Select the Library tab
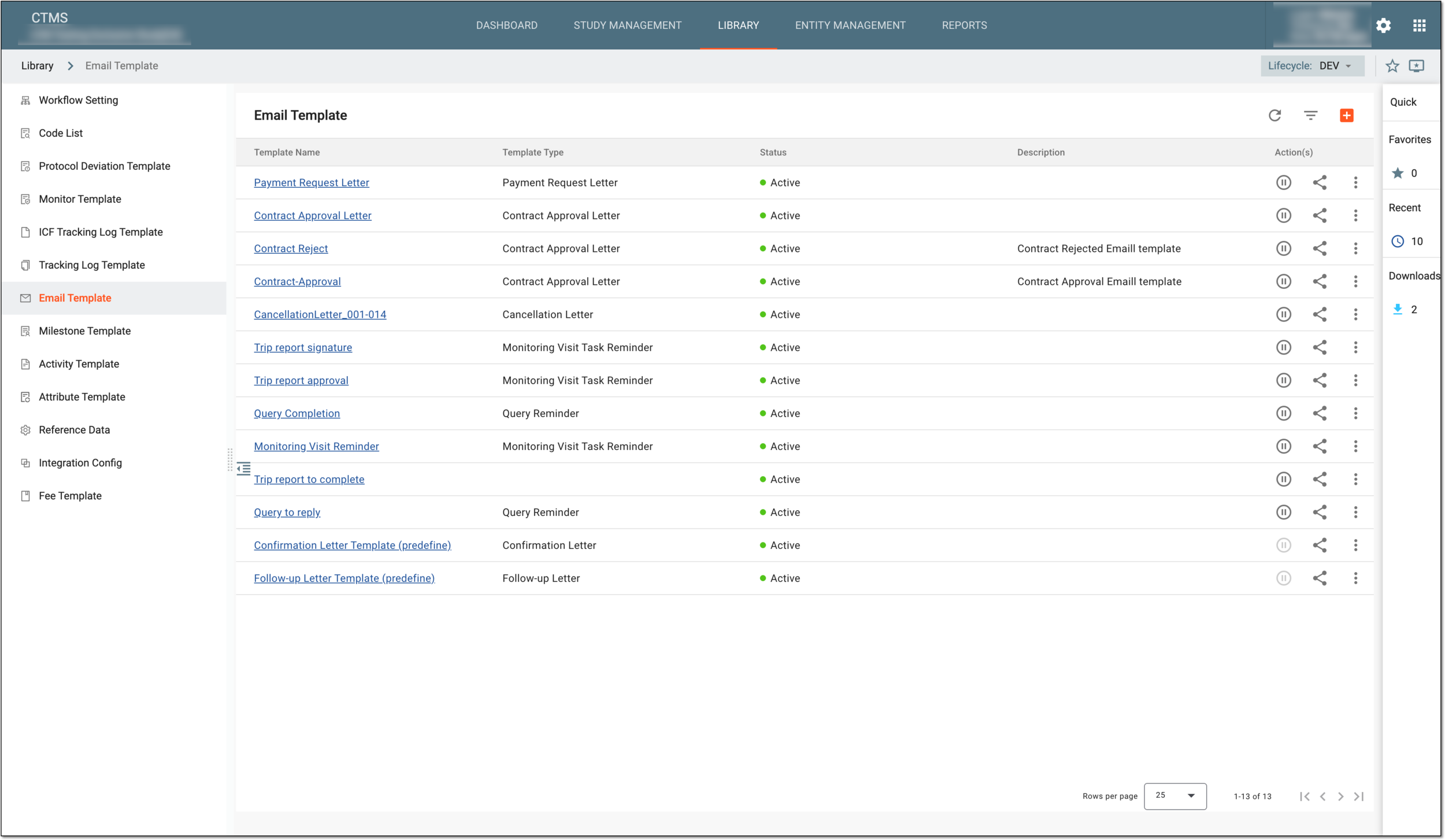This screenshot has height=840, width=1445. [738, 25]
